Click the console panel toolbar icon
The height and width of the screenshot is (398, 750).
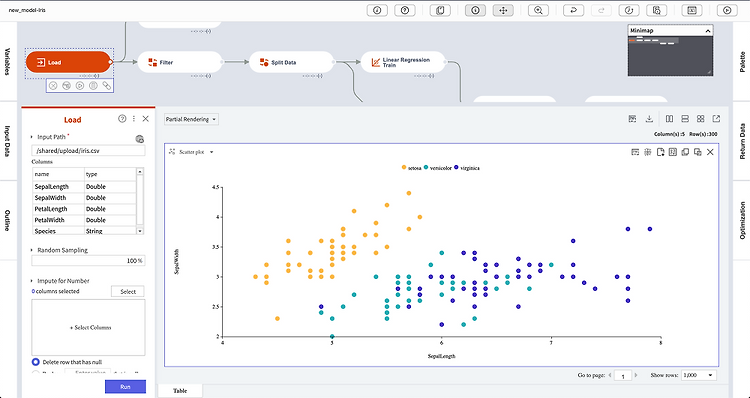(x=692, y=10)
